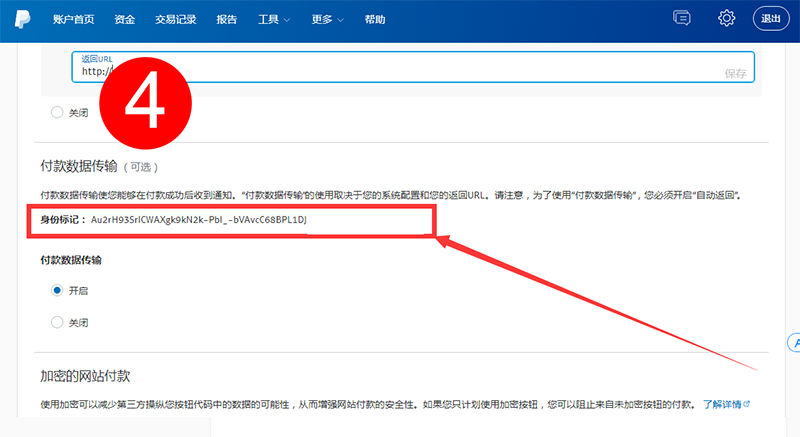Click the accessibility icon at right edge
This screenshot has width=800, height=437.
(x=794, y=343)
